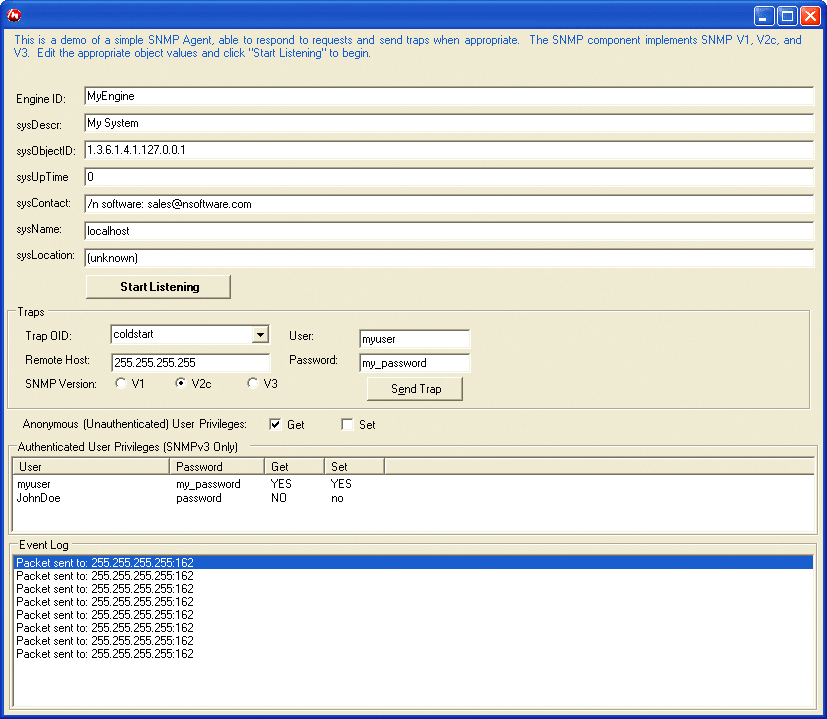The image size is (827, 719).
Task: Click the trap Password input field
Action: pos(415,363)
